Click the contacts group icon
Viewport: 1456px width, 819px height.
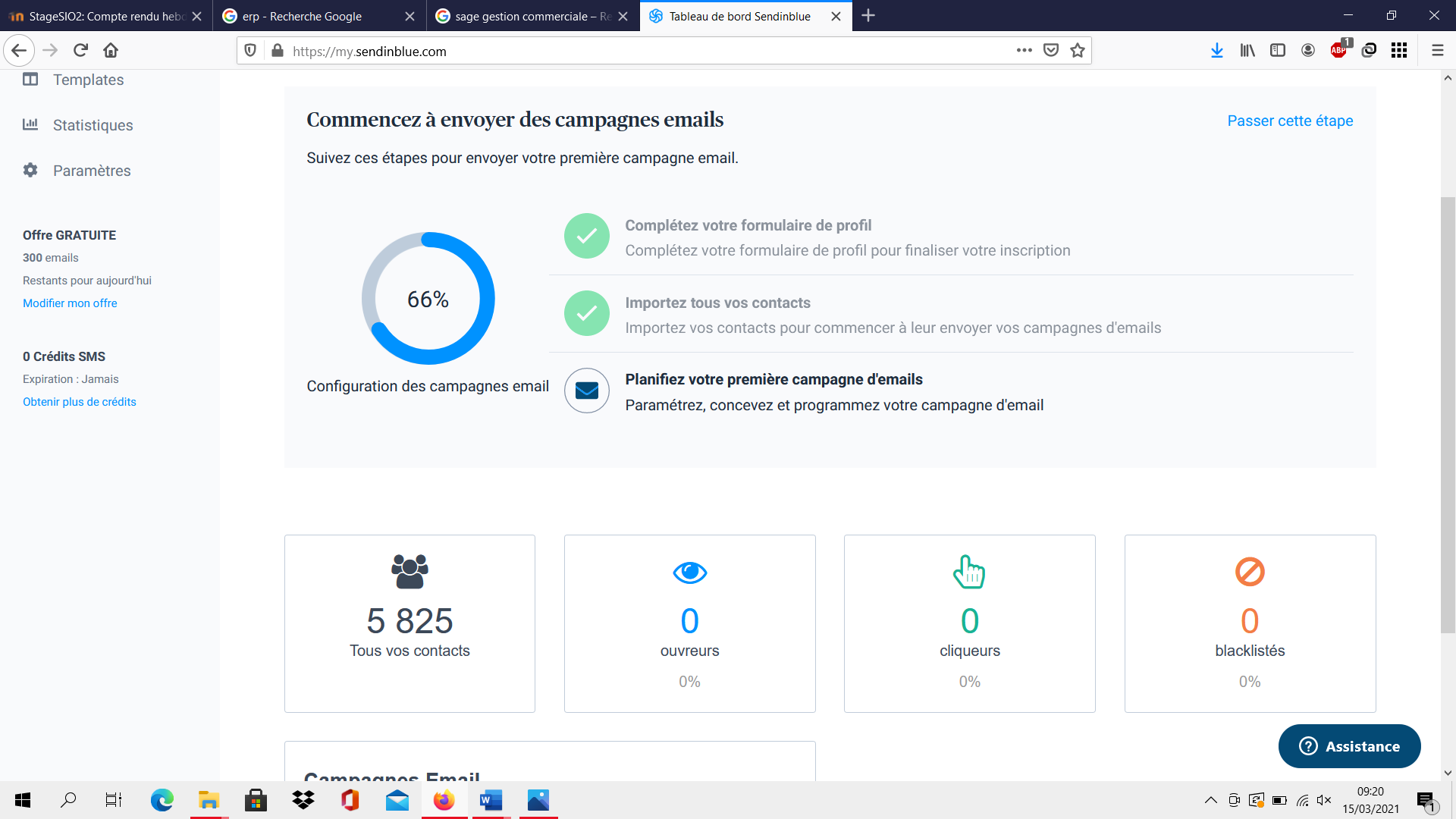coord(409,572)
